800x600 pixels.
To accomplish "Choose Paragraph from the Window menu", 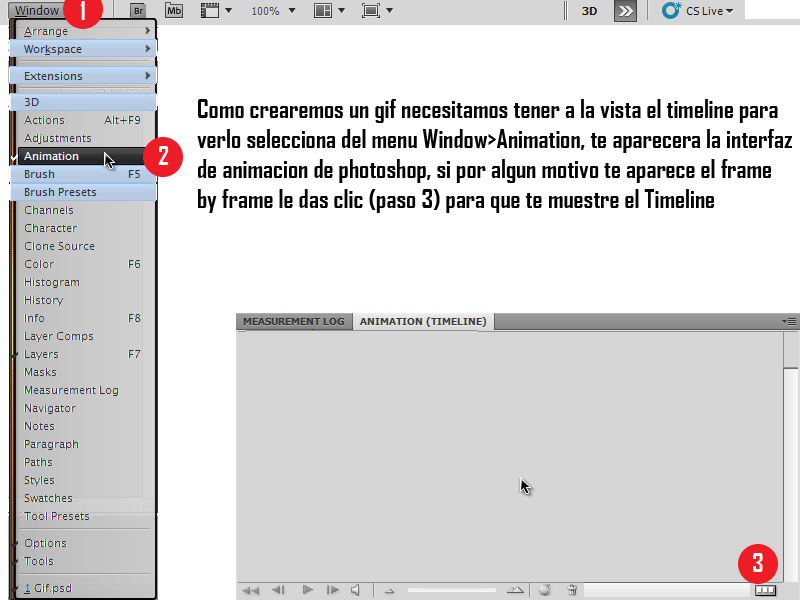I will [83, 444].
